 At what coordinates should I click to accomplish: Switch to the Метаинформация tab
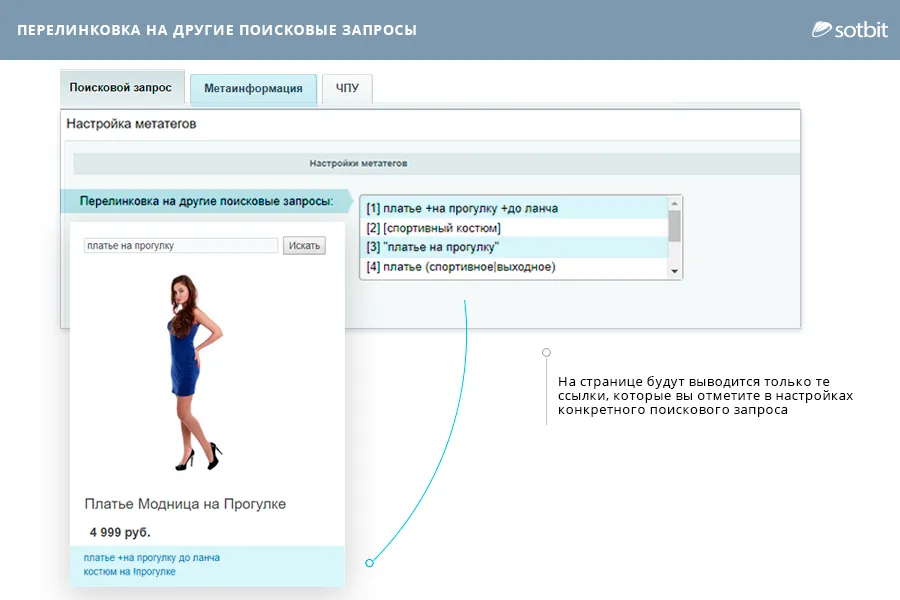pos(253,89)
